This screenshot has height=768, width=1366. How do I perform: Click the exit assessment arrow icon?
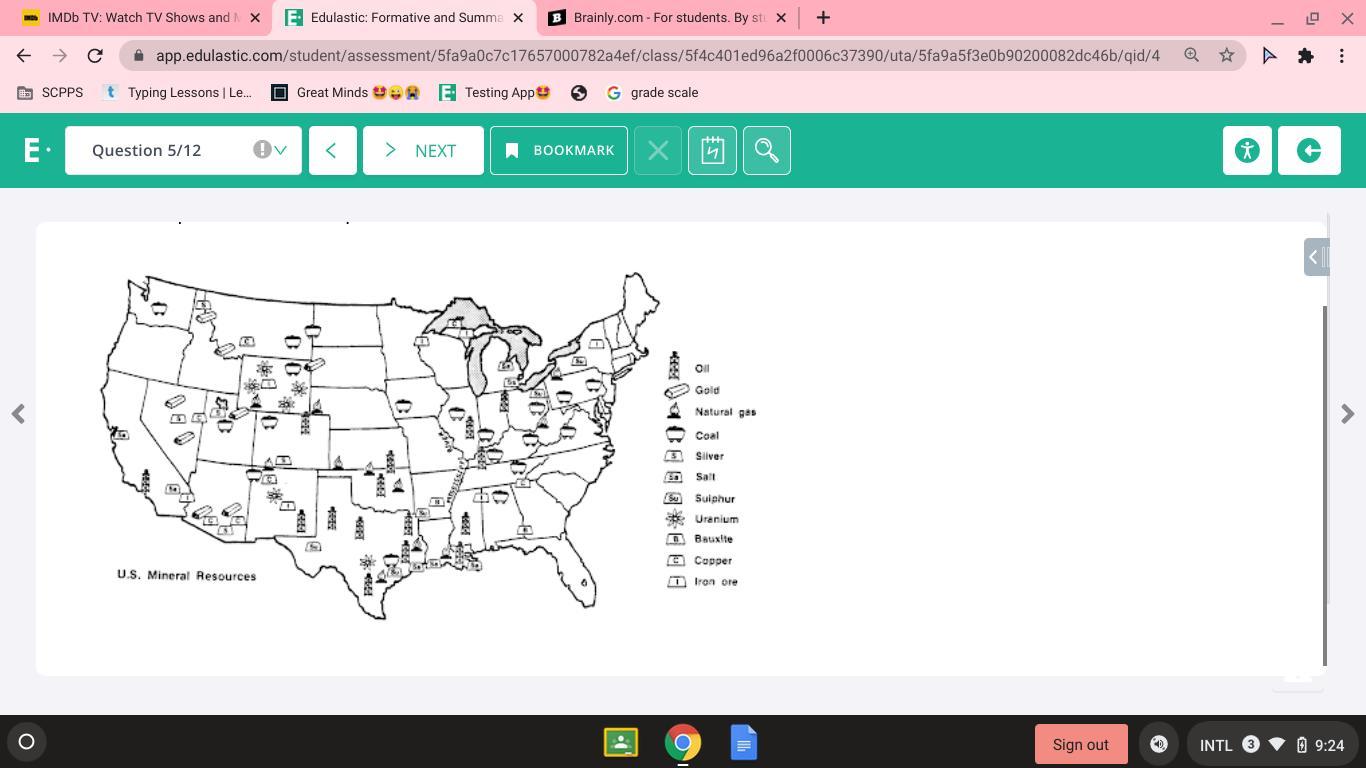[x=1309, y=150]
